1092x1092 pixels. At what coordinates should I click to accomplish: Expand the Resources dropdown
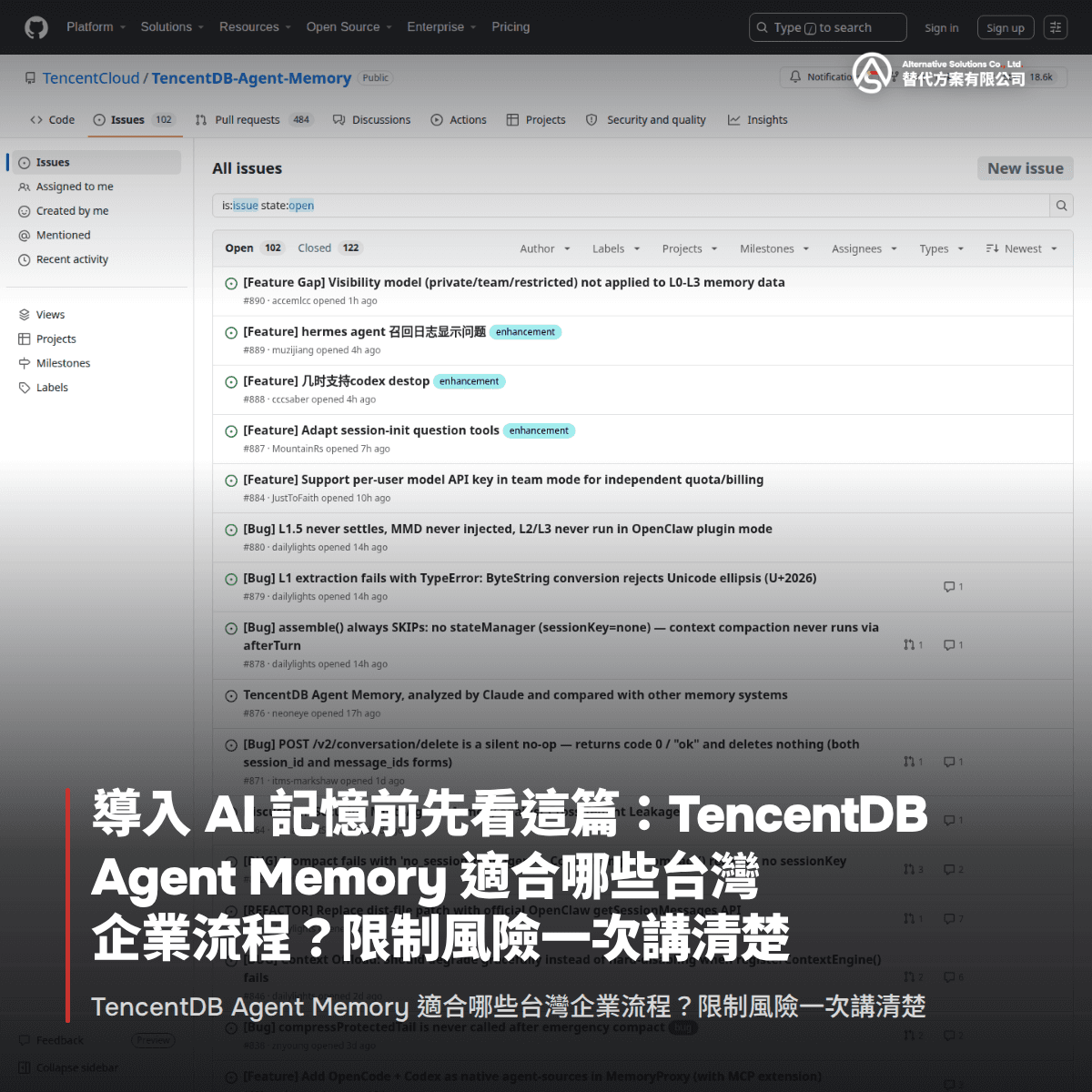click(255, 27)
